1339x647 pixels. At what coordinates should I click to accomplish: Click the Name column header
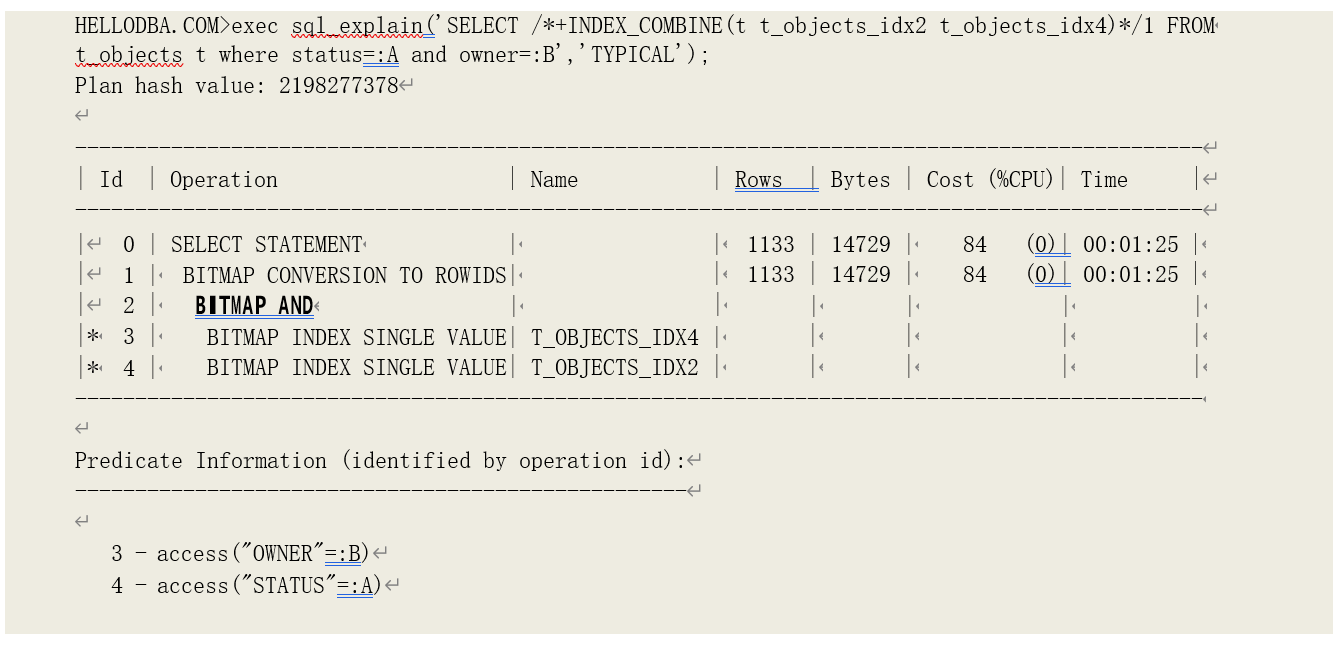[554, 180]
